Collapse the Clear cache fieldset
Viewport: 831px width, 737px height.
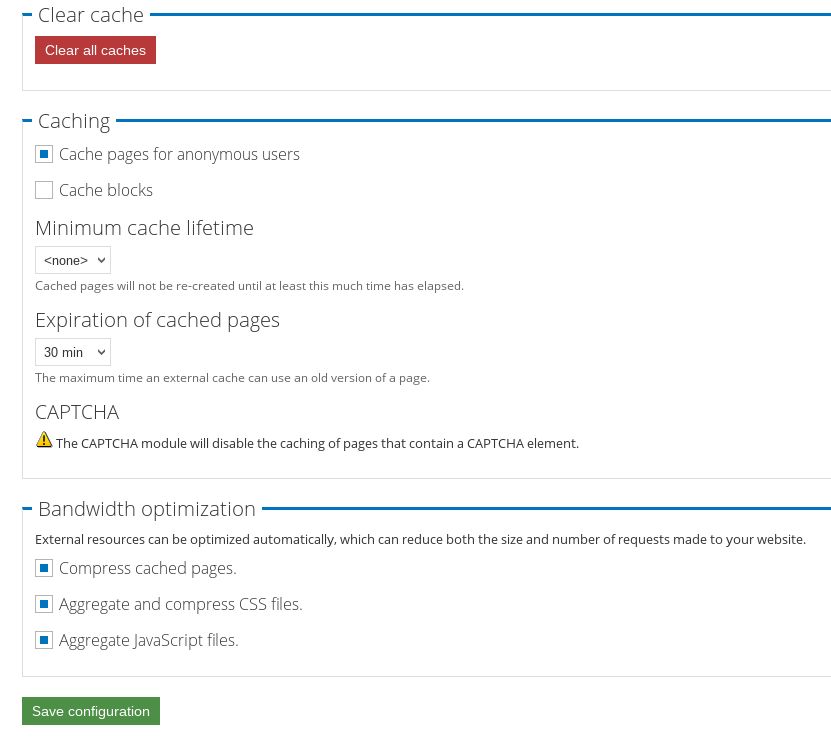(91, 15)
